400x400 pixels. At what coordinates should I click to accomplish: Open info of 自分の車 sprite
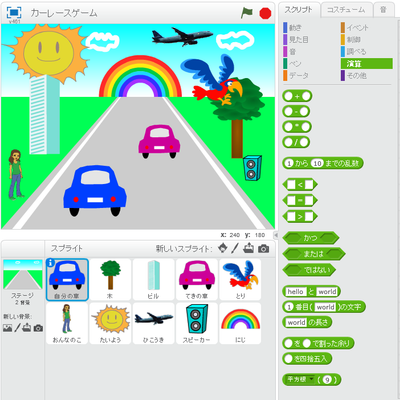point(50,263)
